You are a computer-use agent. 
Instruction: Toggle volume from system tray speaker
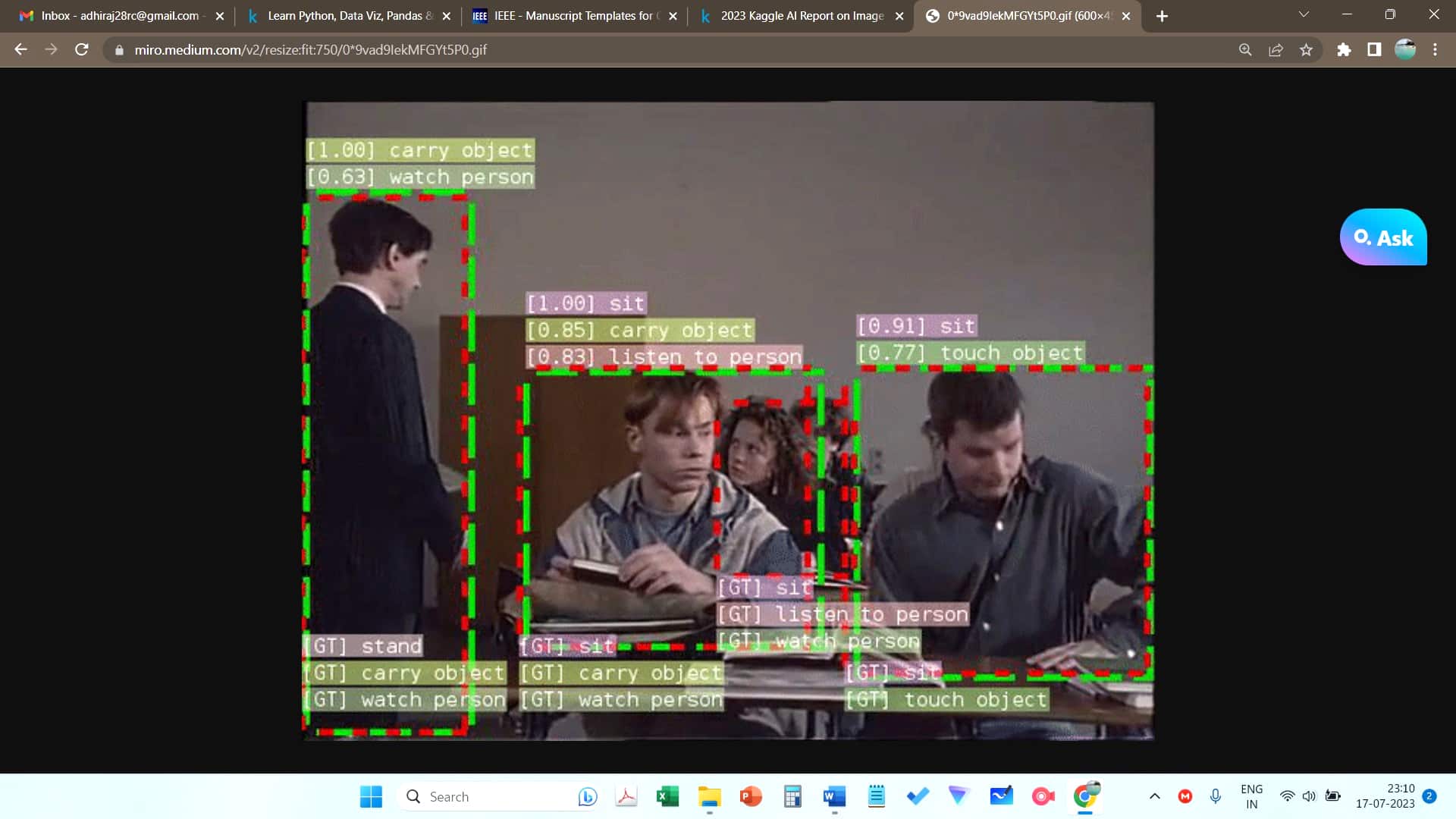[1309, 796]
